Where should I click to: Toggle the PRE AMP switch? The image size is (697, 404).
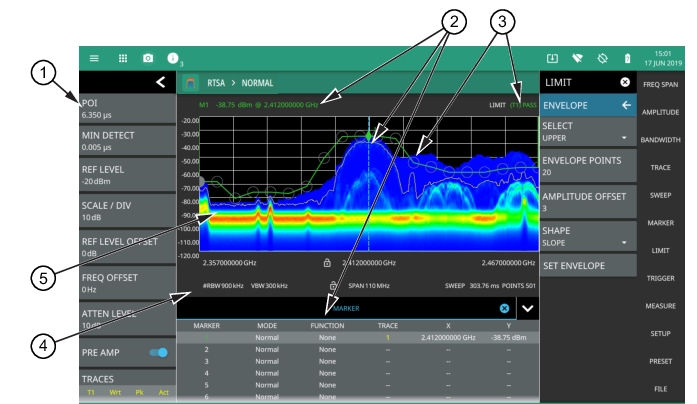159,352
